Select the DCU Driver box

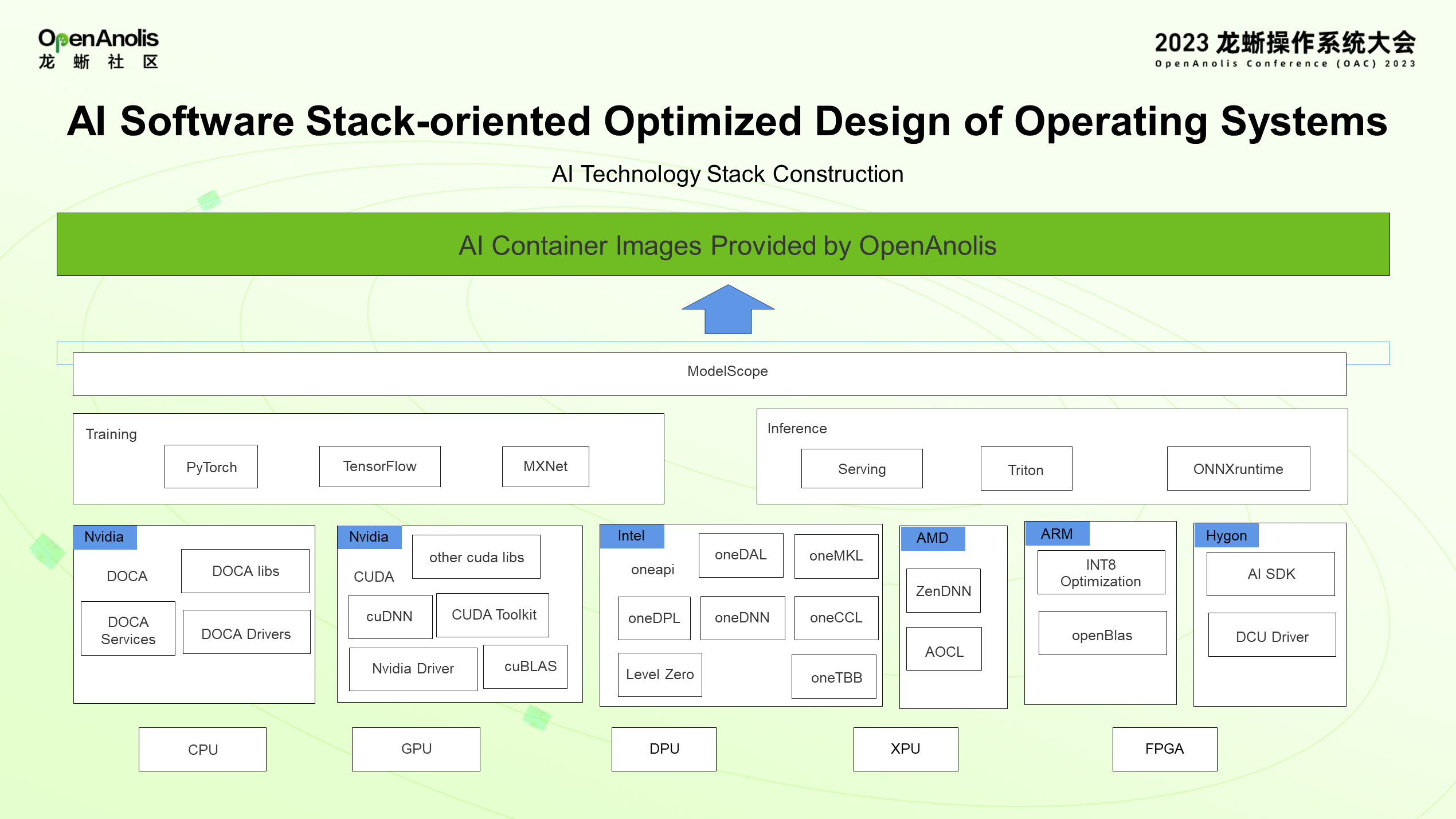(1272, 635)
